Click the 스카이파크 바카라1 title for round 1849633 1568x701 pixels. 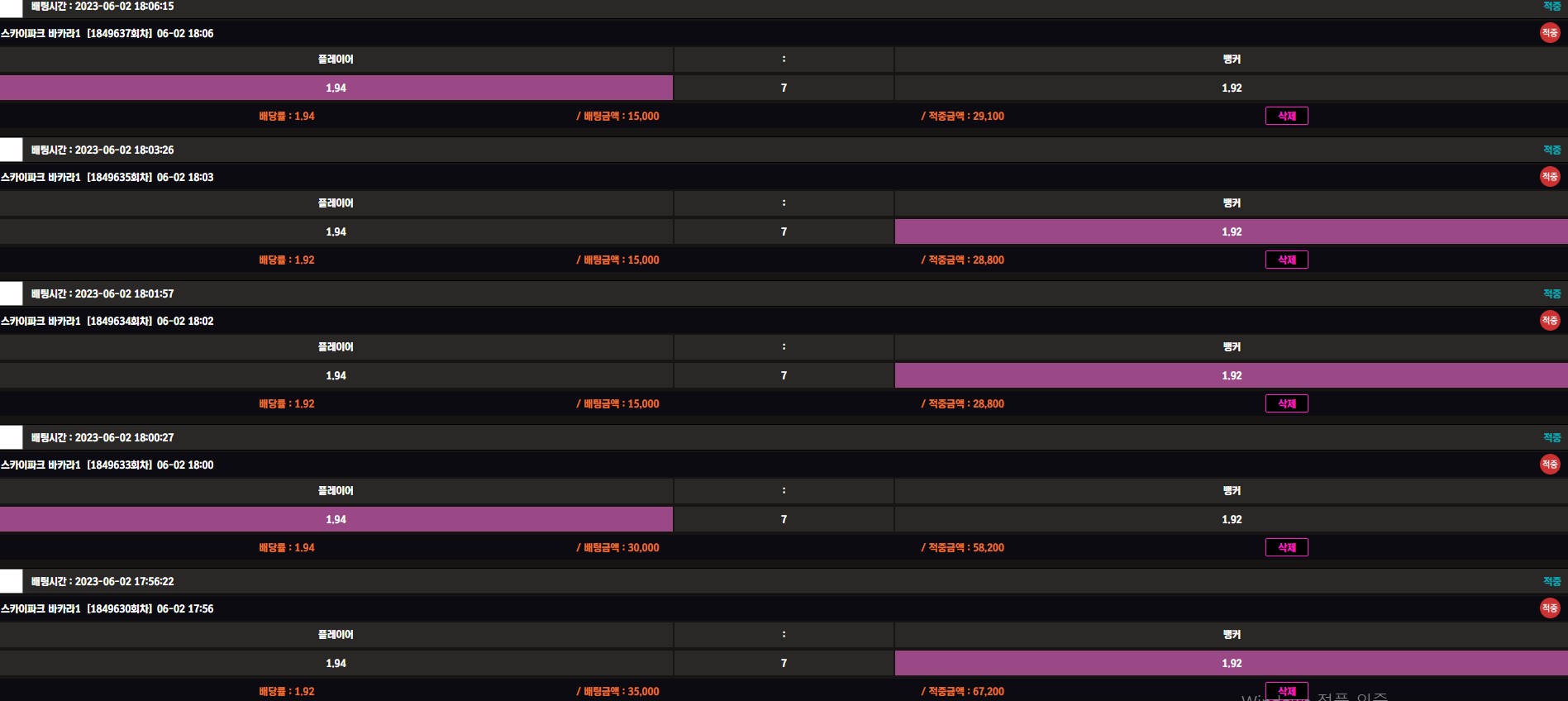[107, 465]
